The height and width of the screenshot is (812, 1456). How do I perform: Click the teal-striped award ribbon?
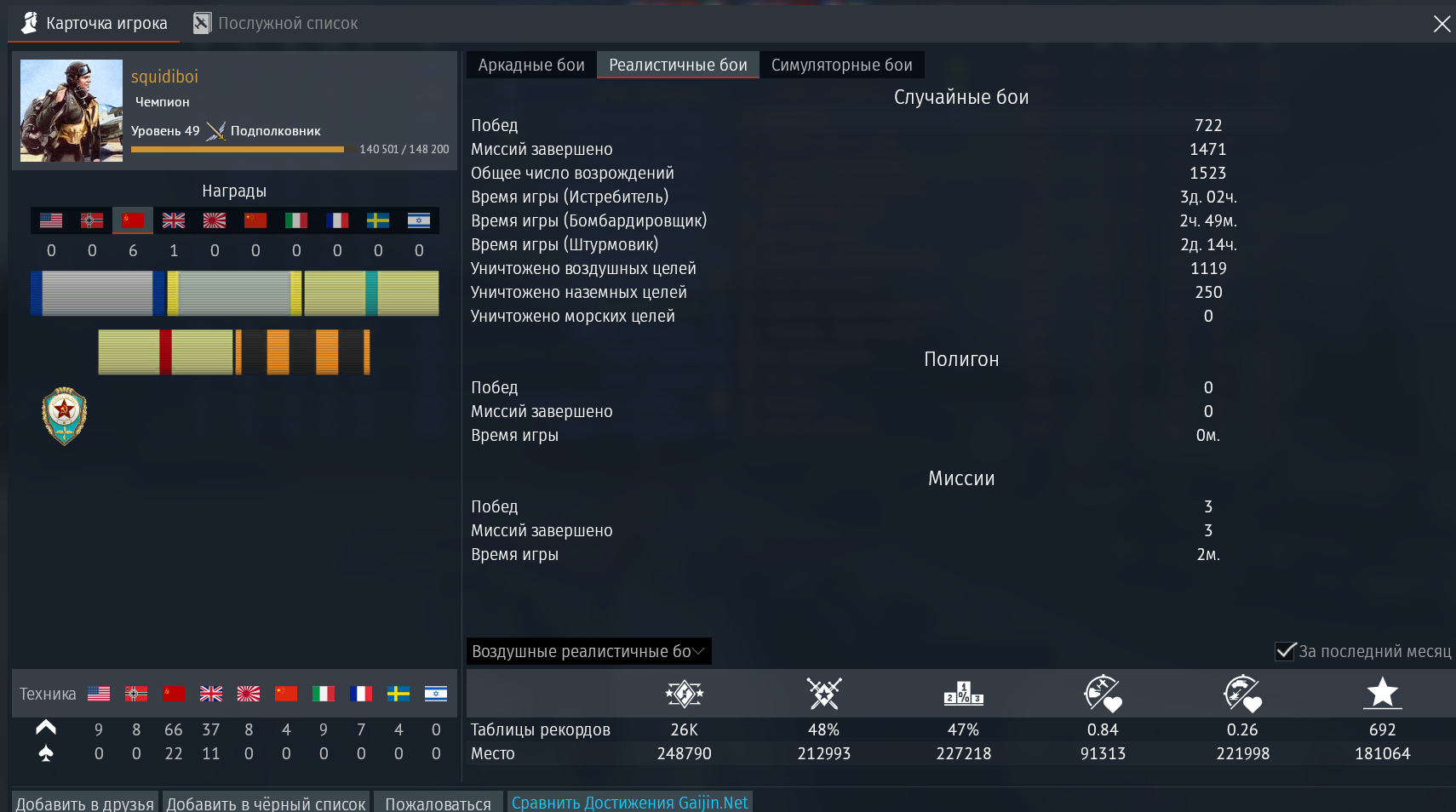(371, 294)
